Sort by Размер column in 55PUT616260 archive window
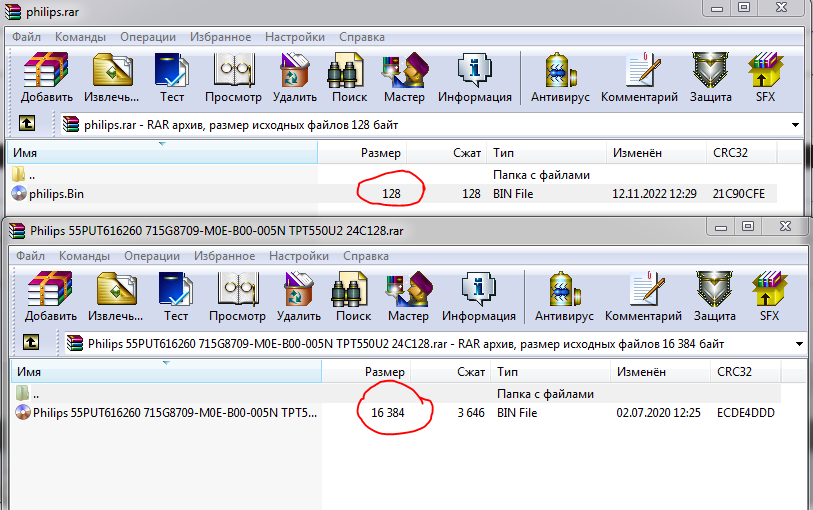Viewport: 813px width, 510px height. pyautogui.click(x=366, y=372)
